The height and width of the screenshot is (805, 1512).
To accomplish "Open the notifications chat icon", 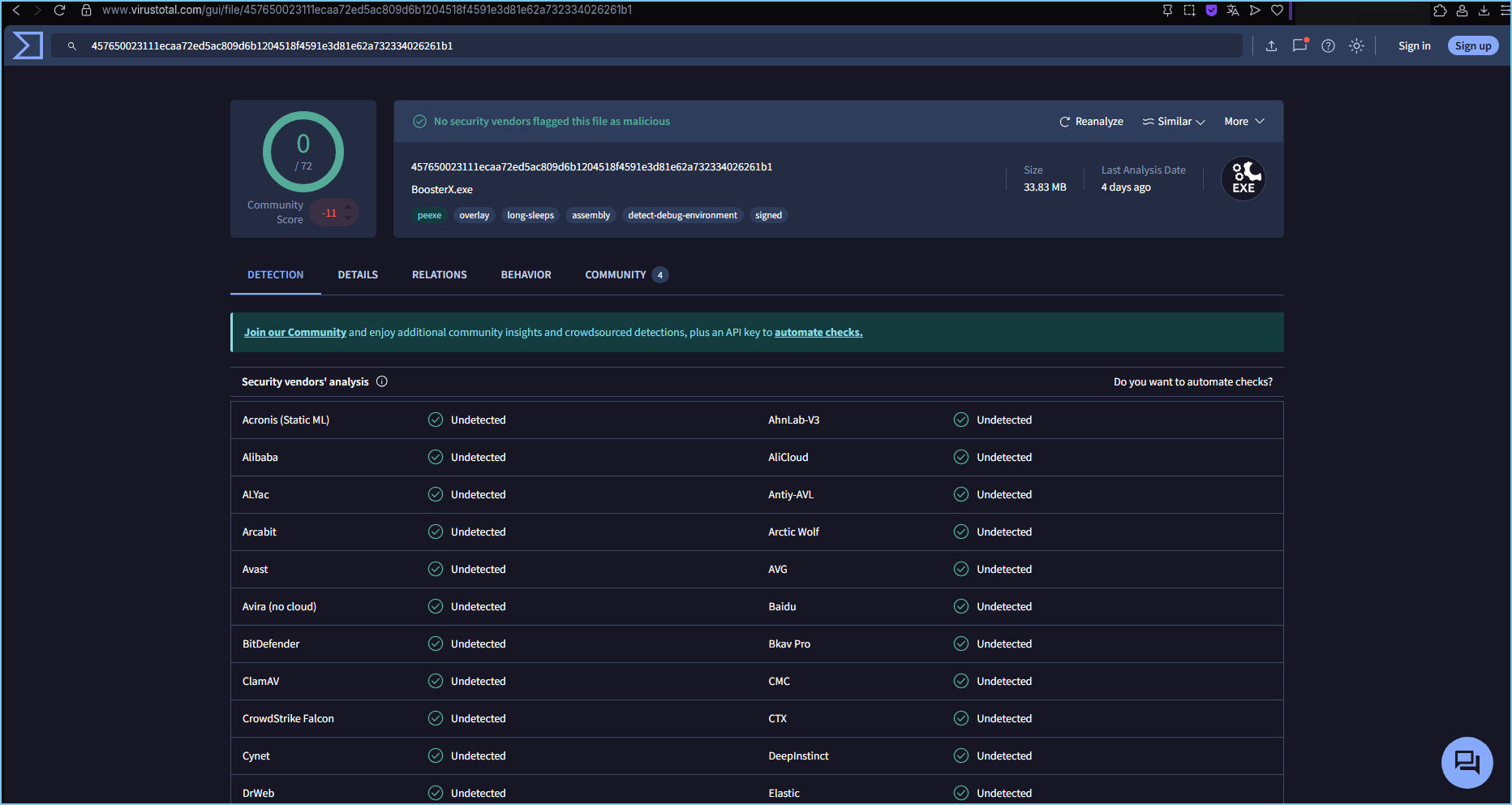I will point(1300,45).
